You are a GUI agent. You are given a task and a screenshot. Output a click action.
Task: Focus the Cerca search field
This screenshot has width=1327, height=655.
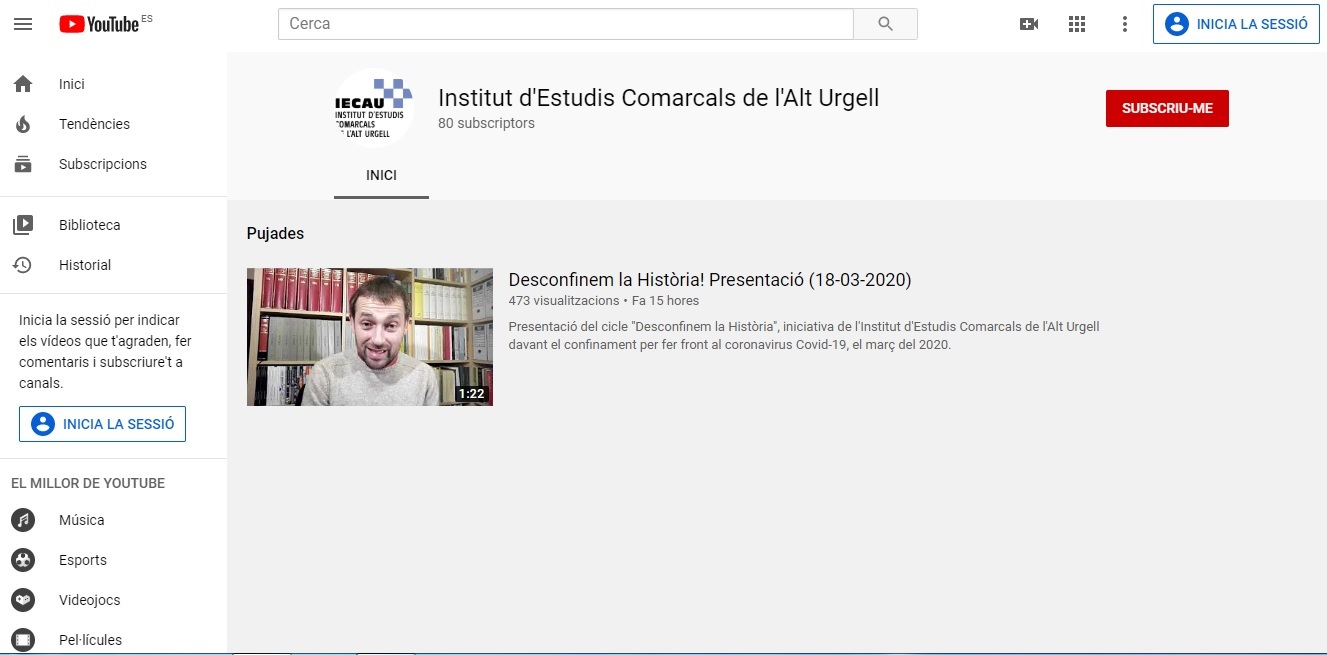coord(565,24)
